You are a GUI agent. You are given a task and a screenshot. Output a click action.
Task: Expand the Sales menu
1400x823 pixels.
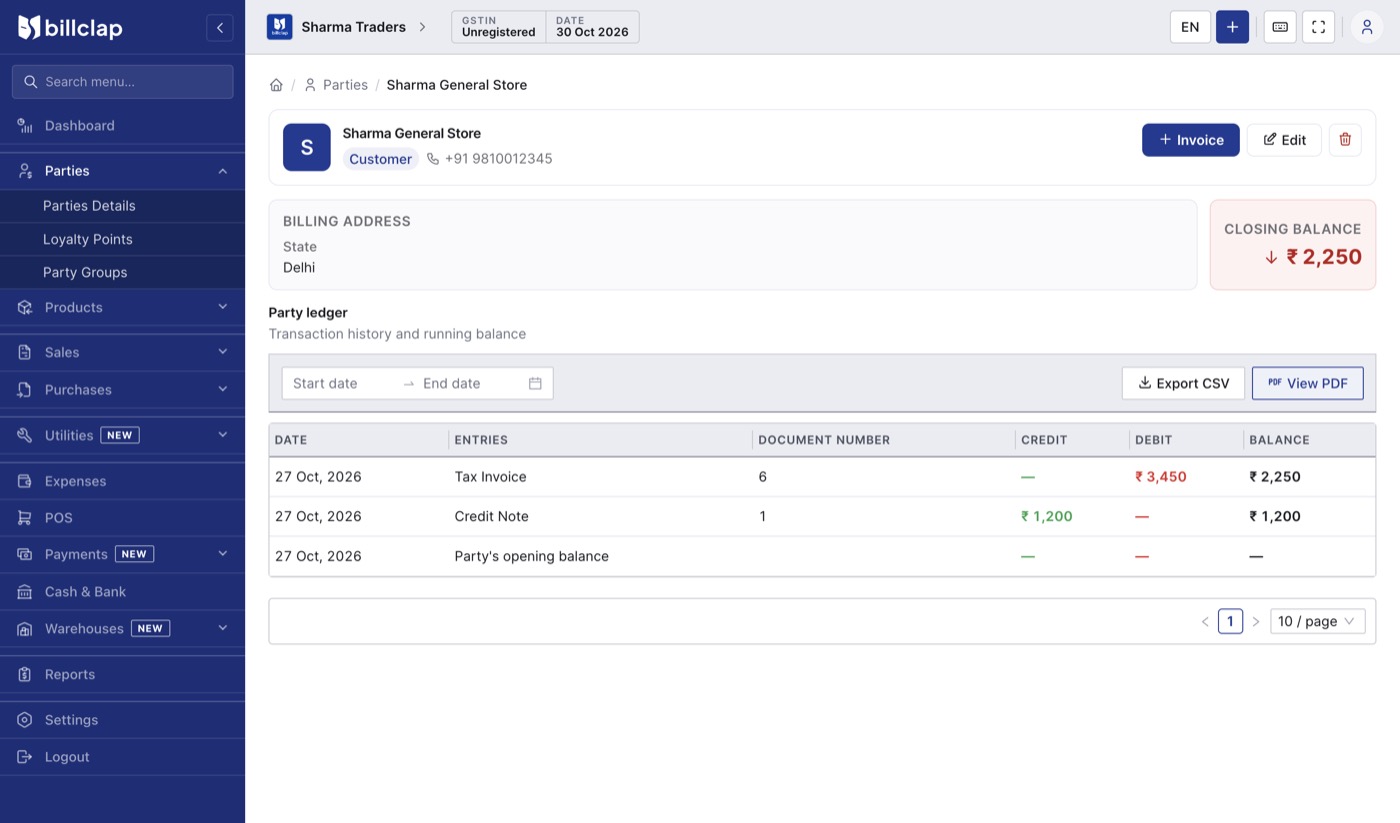coord(223,352)
